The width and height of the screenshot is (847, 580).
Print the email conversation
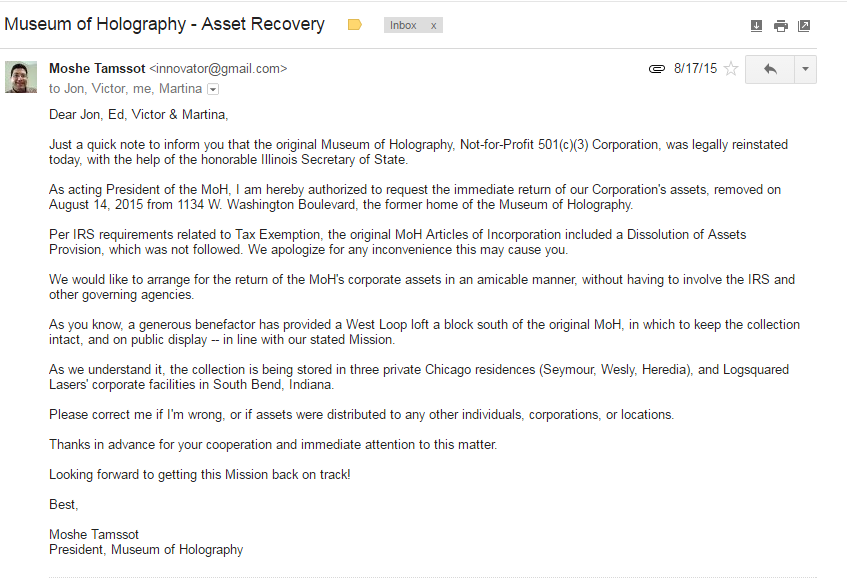(780, 26)
